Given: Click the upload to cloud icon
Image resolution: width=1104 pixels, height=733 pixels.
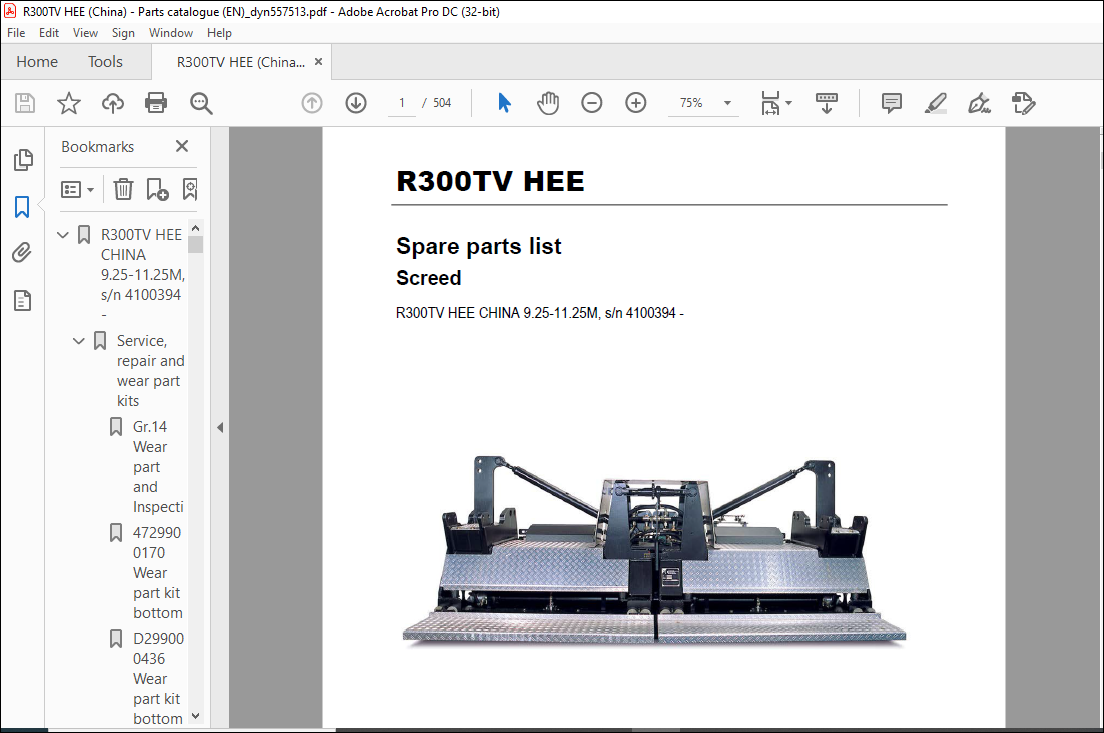Looking at the screenshot, I should pyautogui.click(x=113, y=103).
